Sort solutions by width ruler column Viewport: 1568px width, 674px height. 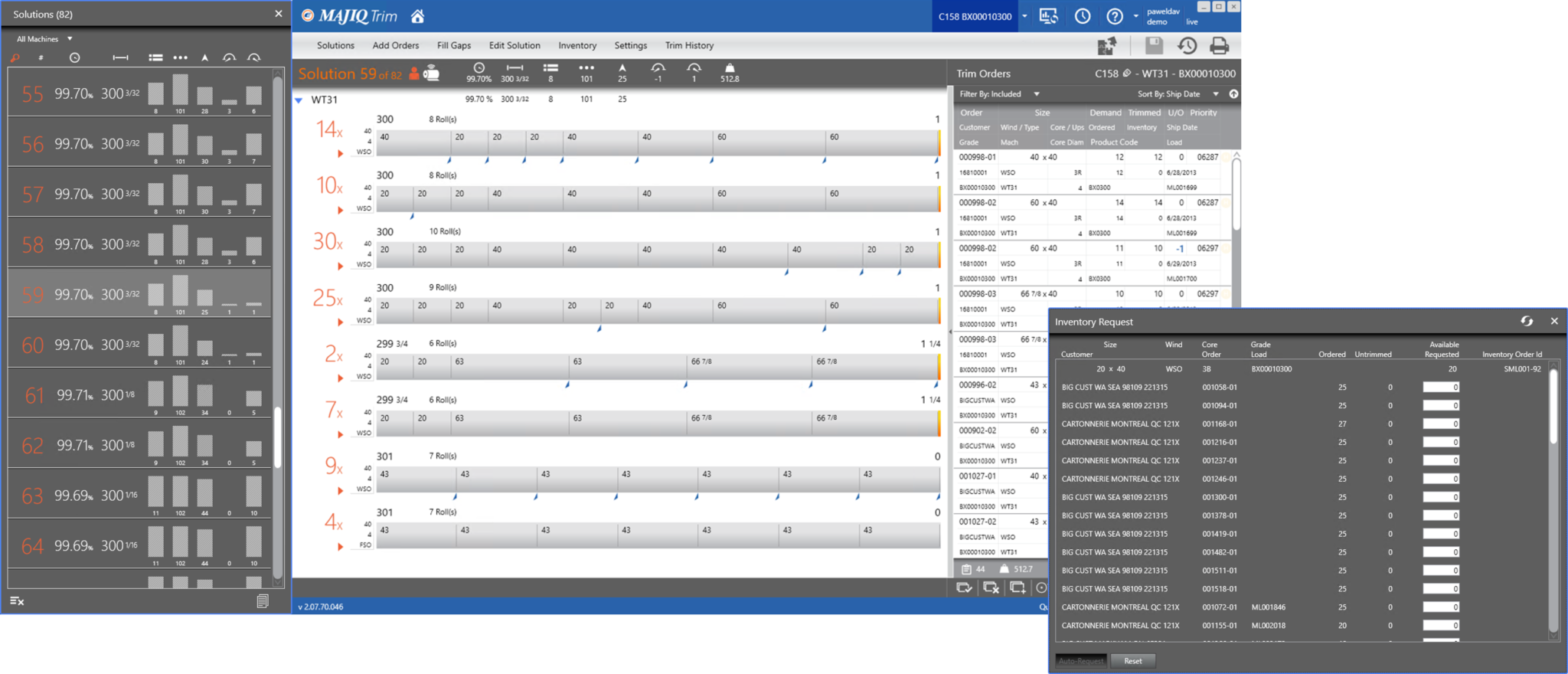coord(120,58)
